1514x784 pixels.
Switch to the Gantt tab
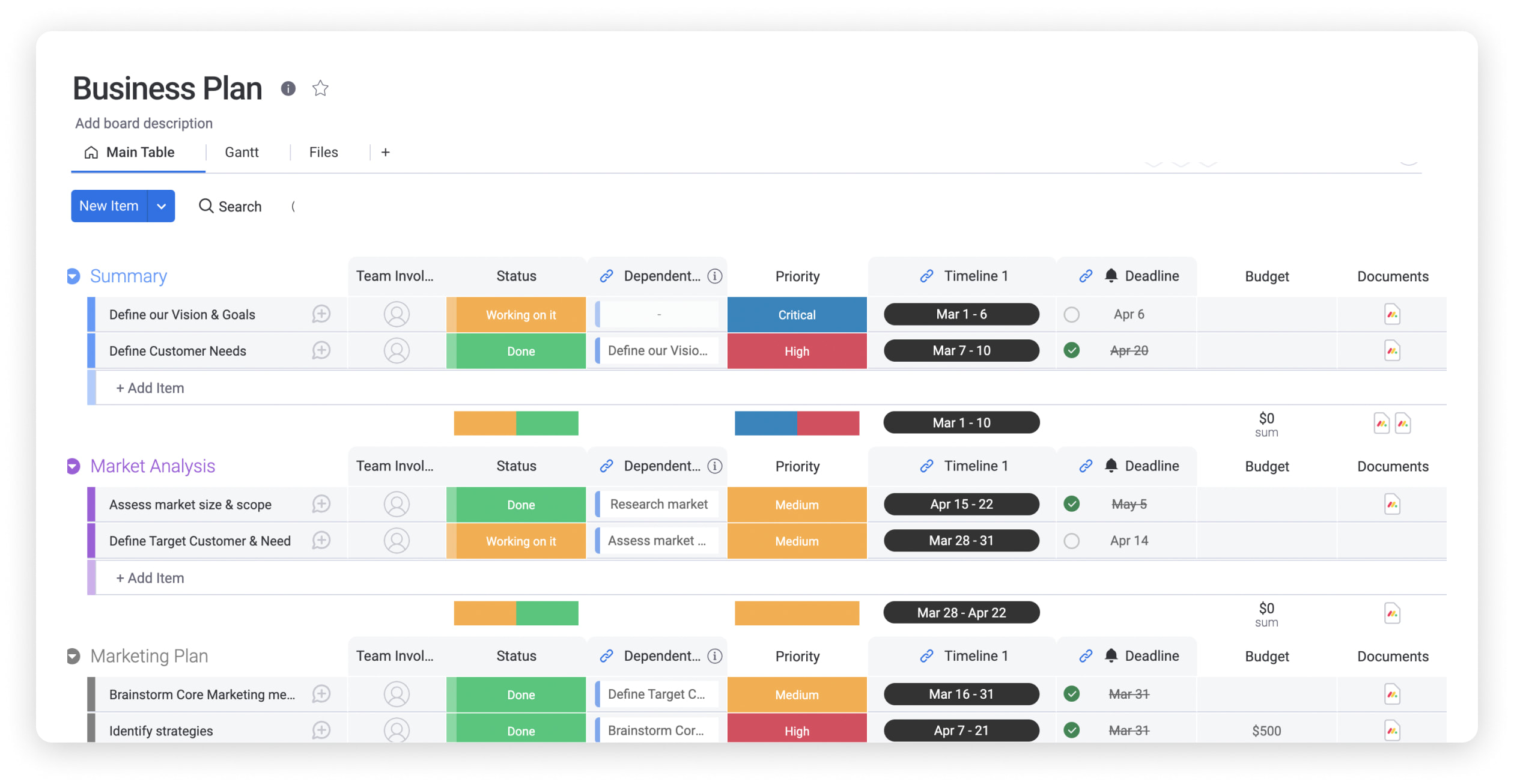click(x=241, y=152)
